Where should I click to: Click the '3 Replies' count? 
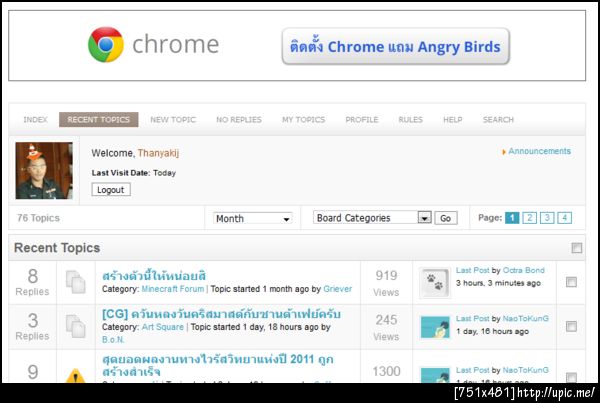(33, 327)
